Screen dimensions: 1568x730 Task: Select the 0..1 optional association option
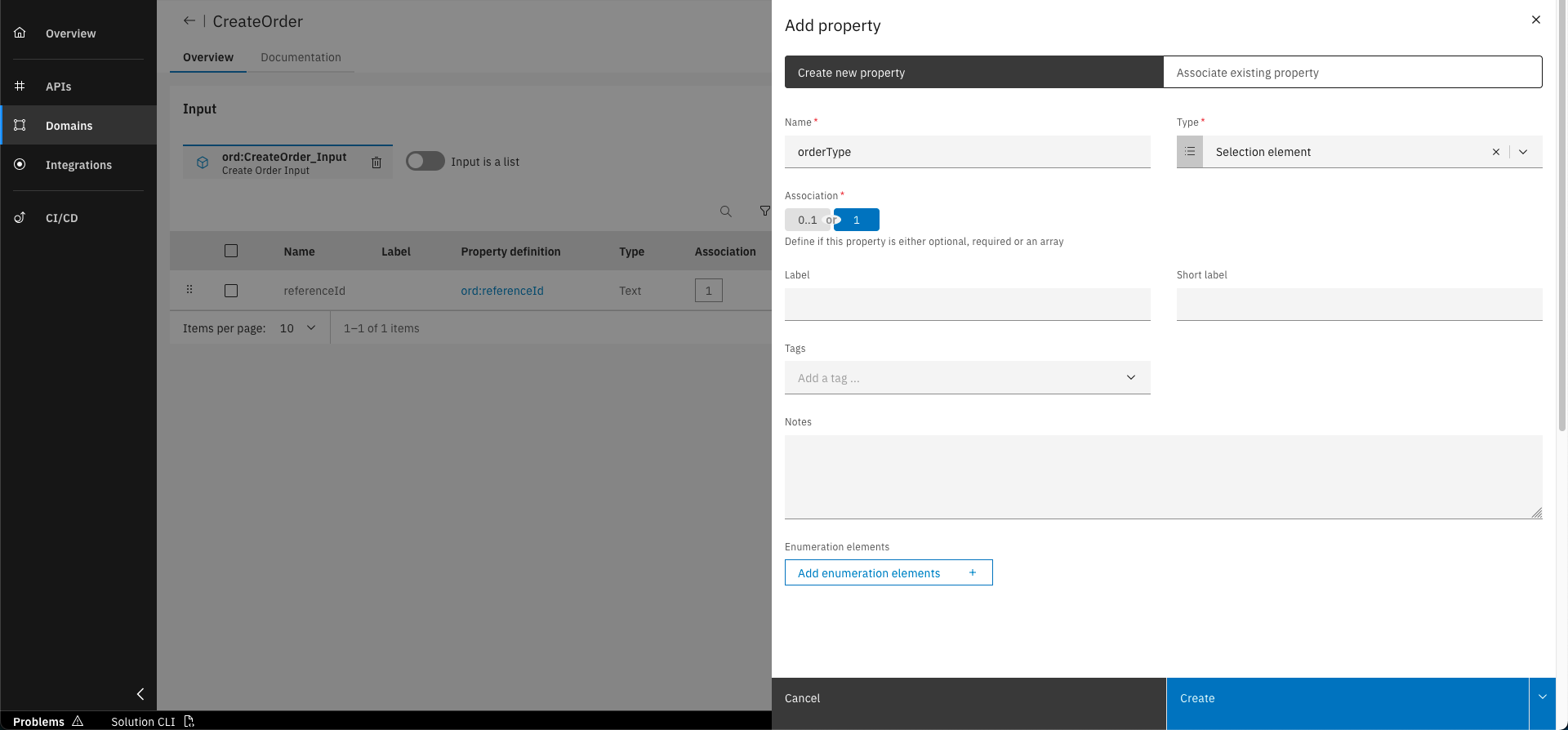click(807, 220)
